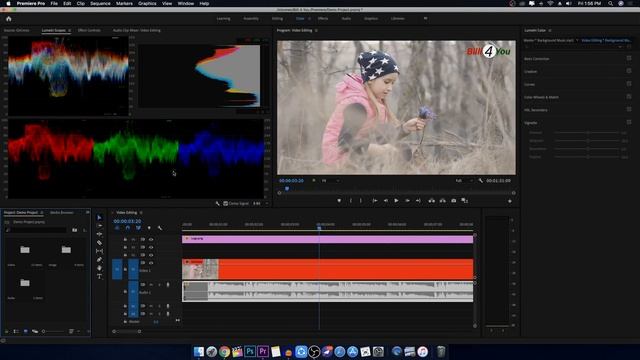Click the Lift button in Program monitor
This screenshot has width=640, height=360.
[431, 201]
